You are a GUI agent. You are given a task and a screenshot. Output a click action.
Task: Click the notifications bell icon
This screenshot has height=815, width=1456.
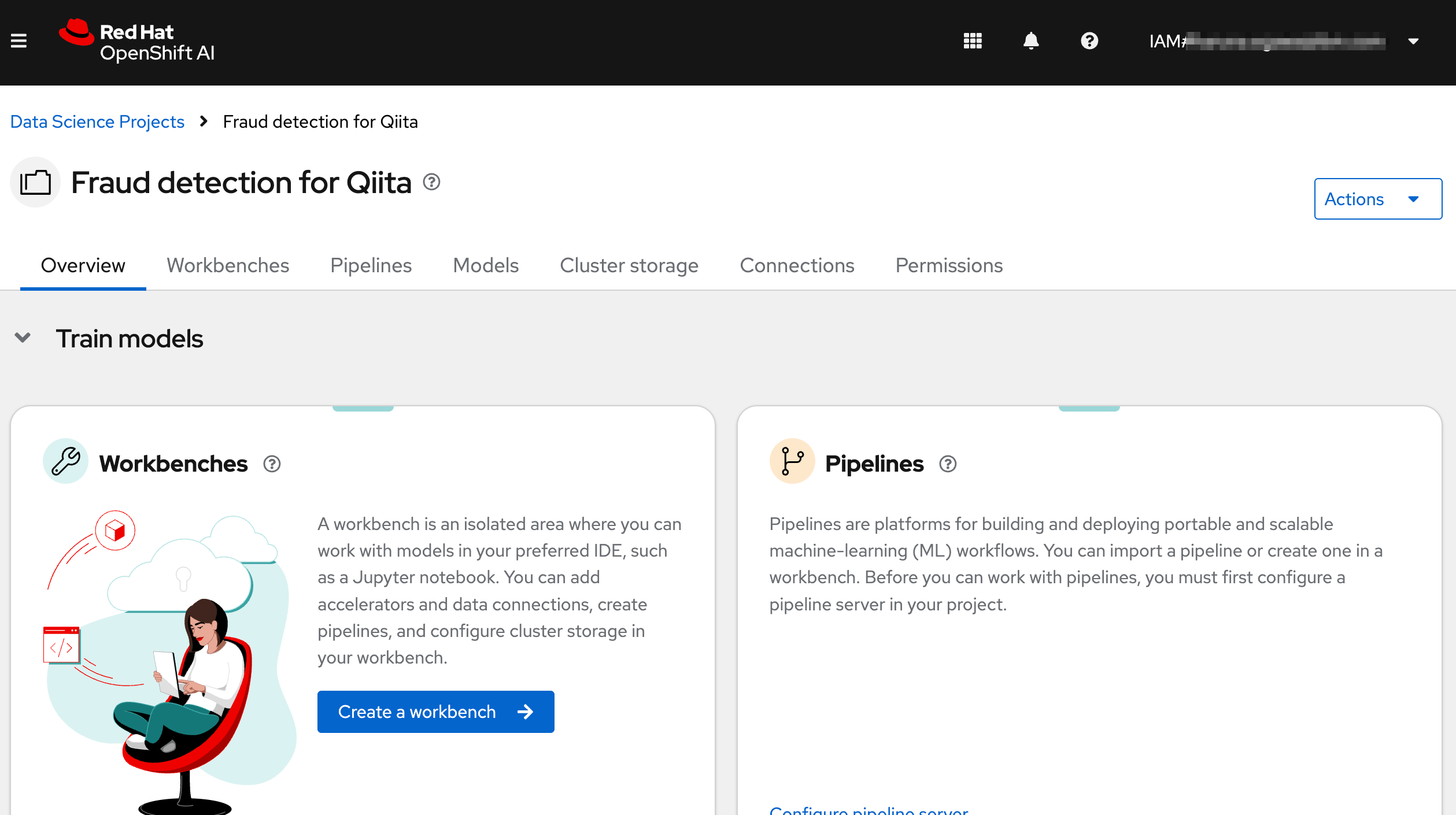[x=1031, y=40]
